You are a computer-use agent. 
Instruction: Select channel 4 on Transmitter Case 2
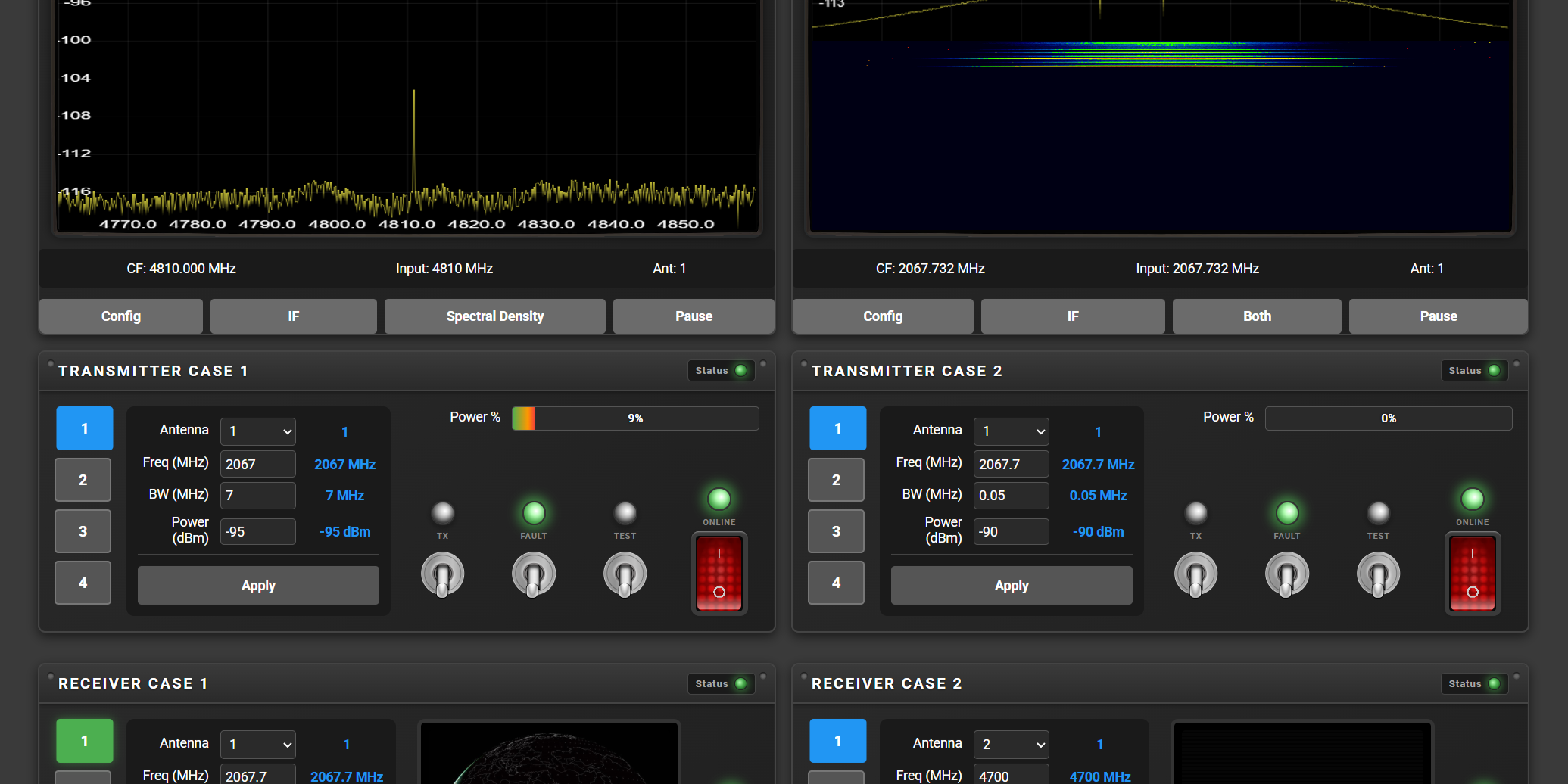(836, 583)
